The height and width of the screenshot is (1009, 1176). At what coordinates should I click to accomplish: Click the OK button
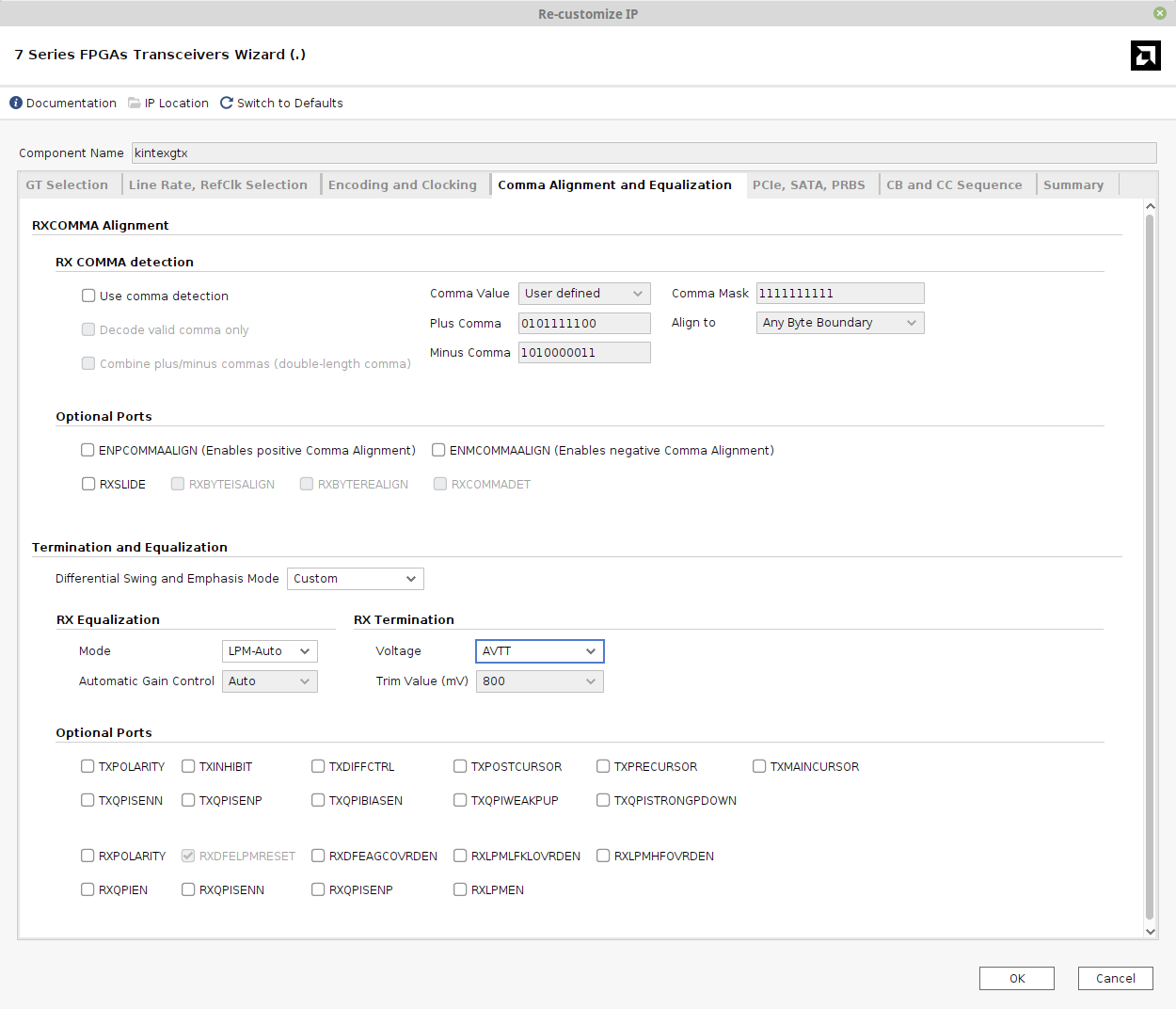pyautogui.click(x=1016, y=978)
